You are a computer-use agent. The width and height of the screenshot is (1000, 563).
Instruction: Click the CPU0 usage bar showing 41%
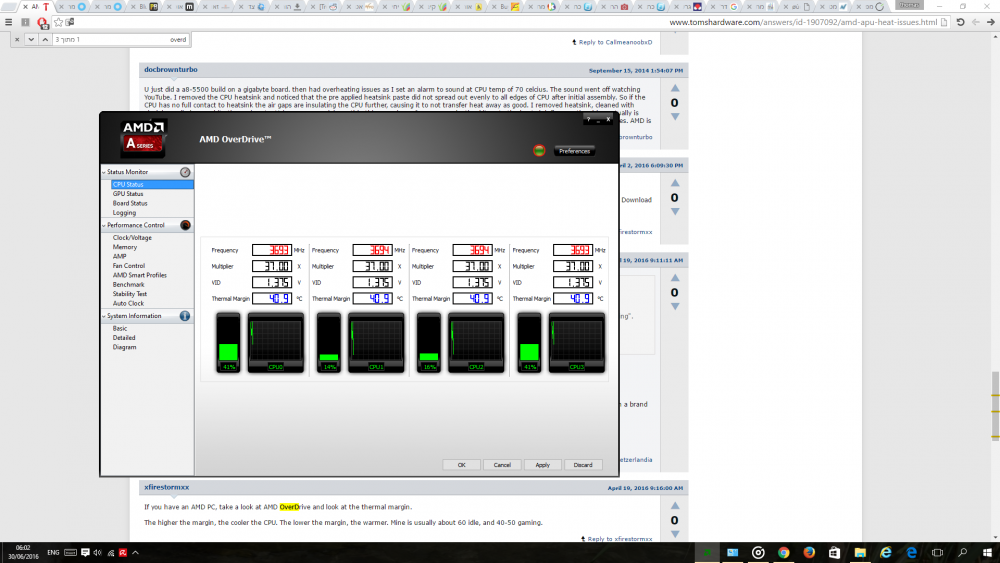point(228,342)
